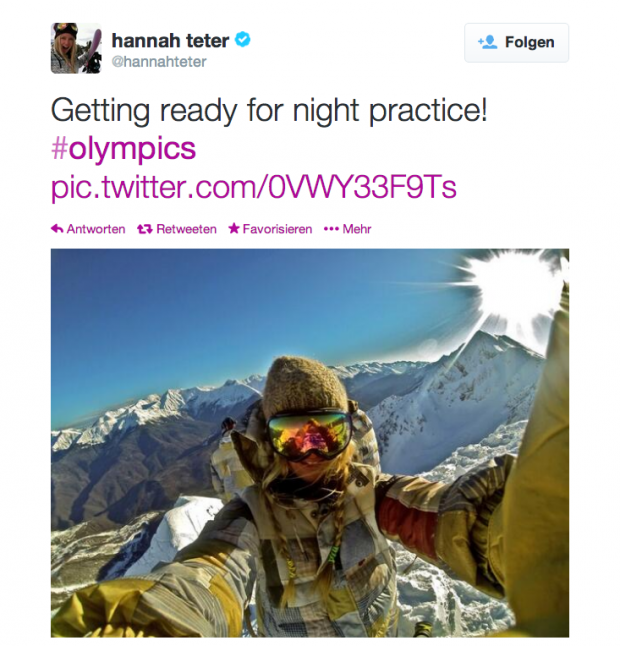Open the pic.twitter.com/0VWY33F9Ts link

point(253,187)
